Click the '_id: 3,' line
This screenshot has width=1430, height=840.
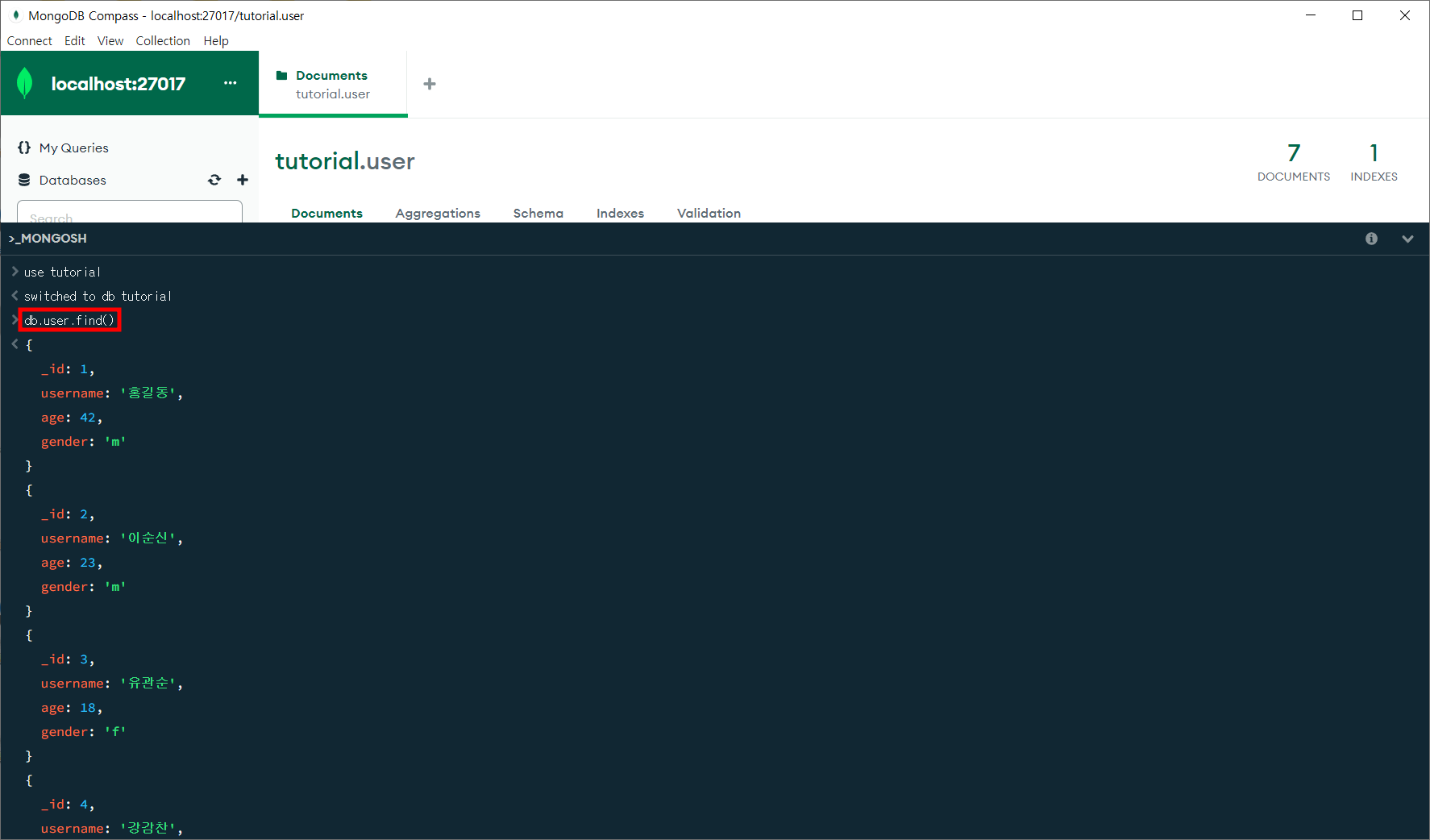tap(68, 659)
